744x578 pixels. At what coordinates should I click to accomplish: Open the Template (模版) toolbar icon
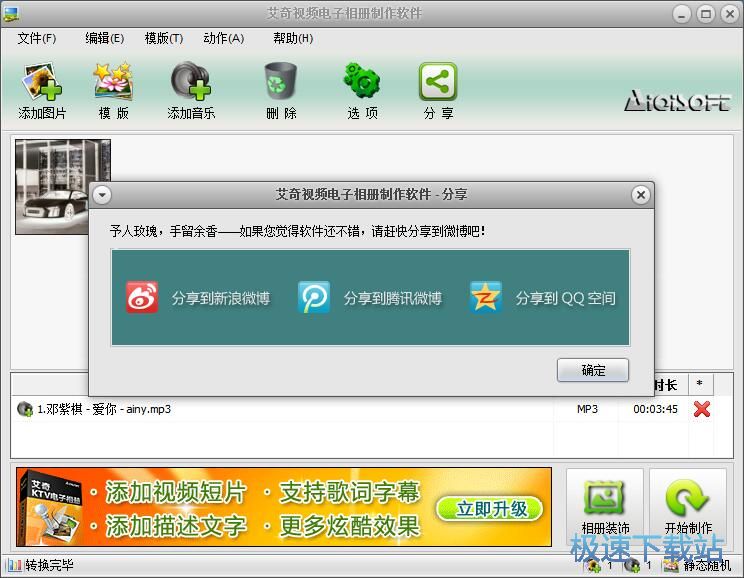[113, 91]
